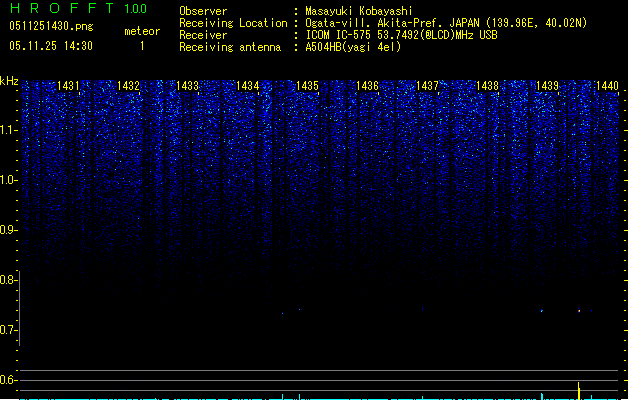Click the antenna A504HB(yagi 4el) text
Image resolution: width=629 pixels, height=400 pixels.
coord(353,47)
